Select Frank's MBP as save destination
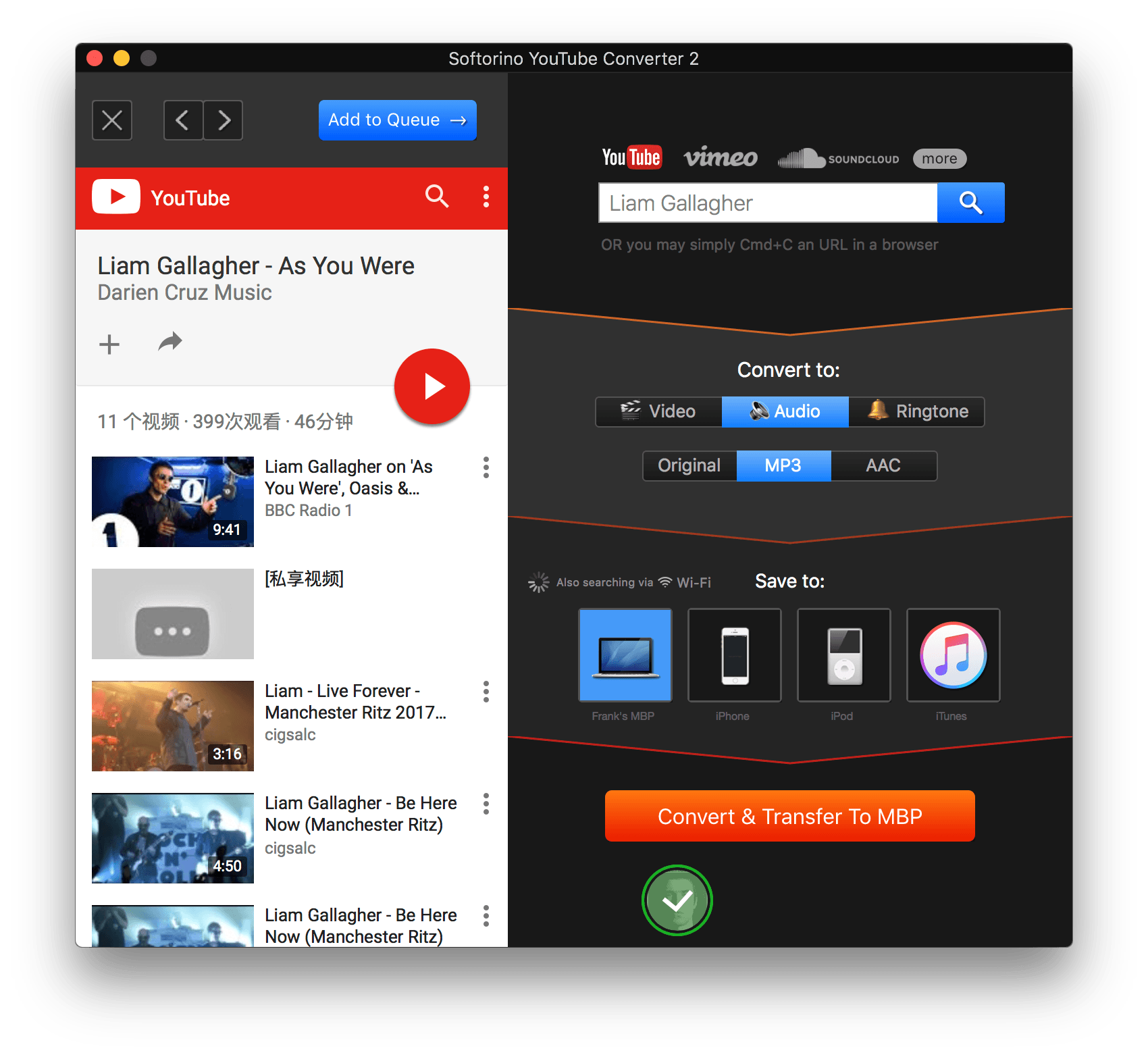This screenshot has height=1055, width=1148. tap(625, 655)
